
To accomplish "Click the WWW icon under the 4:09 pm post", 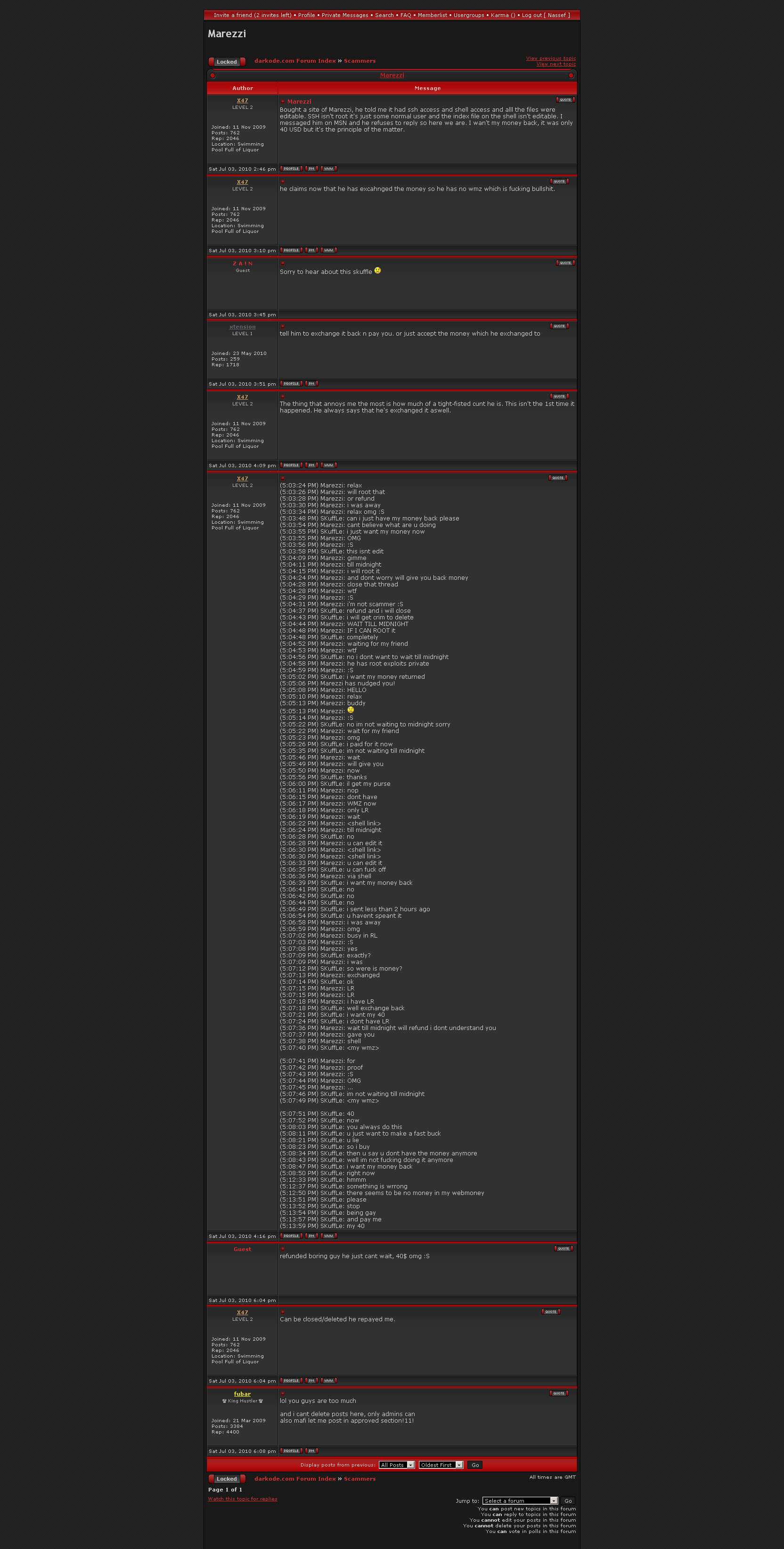I will click(x=328, y=465).
